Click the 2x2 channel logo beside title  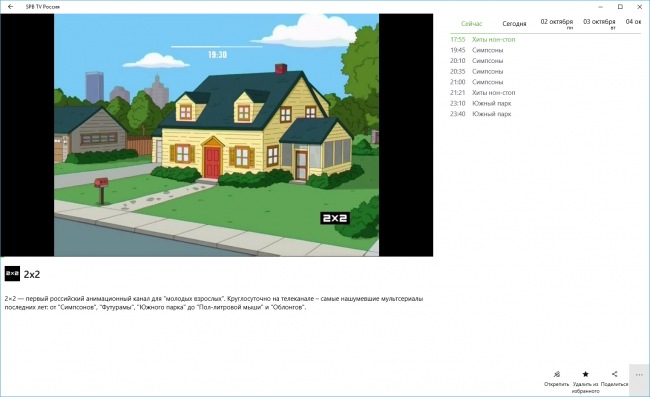click(12, 274)
